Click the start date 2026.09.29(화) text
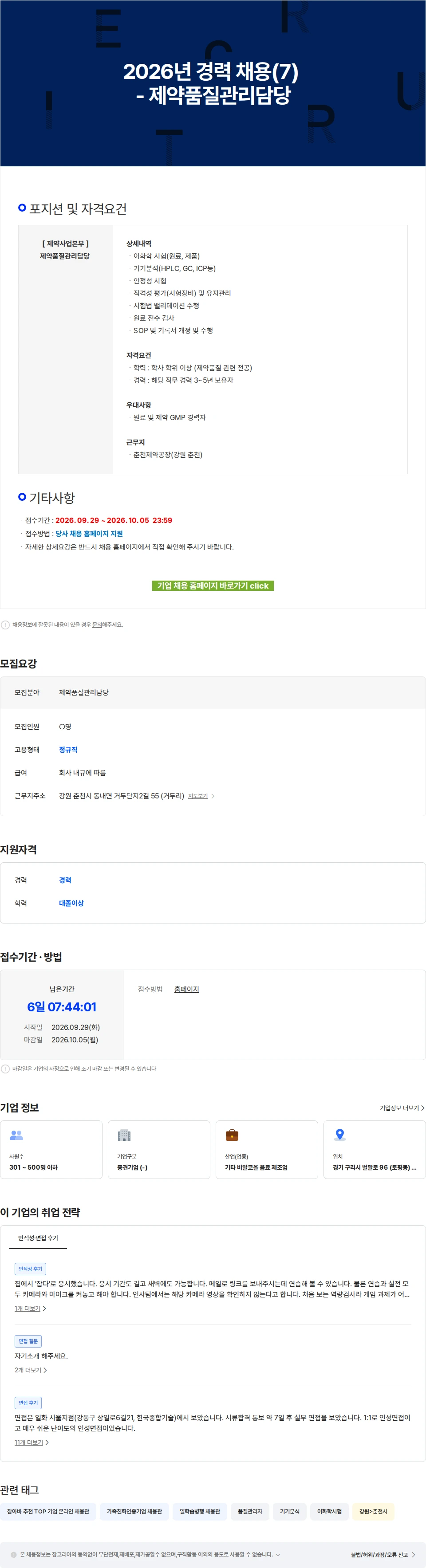The width and height of the screenshot is (426, 1568). tap(75, 1027)
